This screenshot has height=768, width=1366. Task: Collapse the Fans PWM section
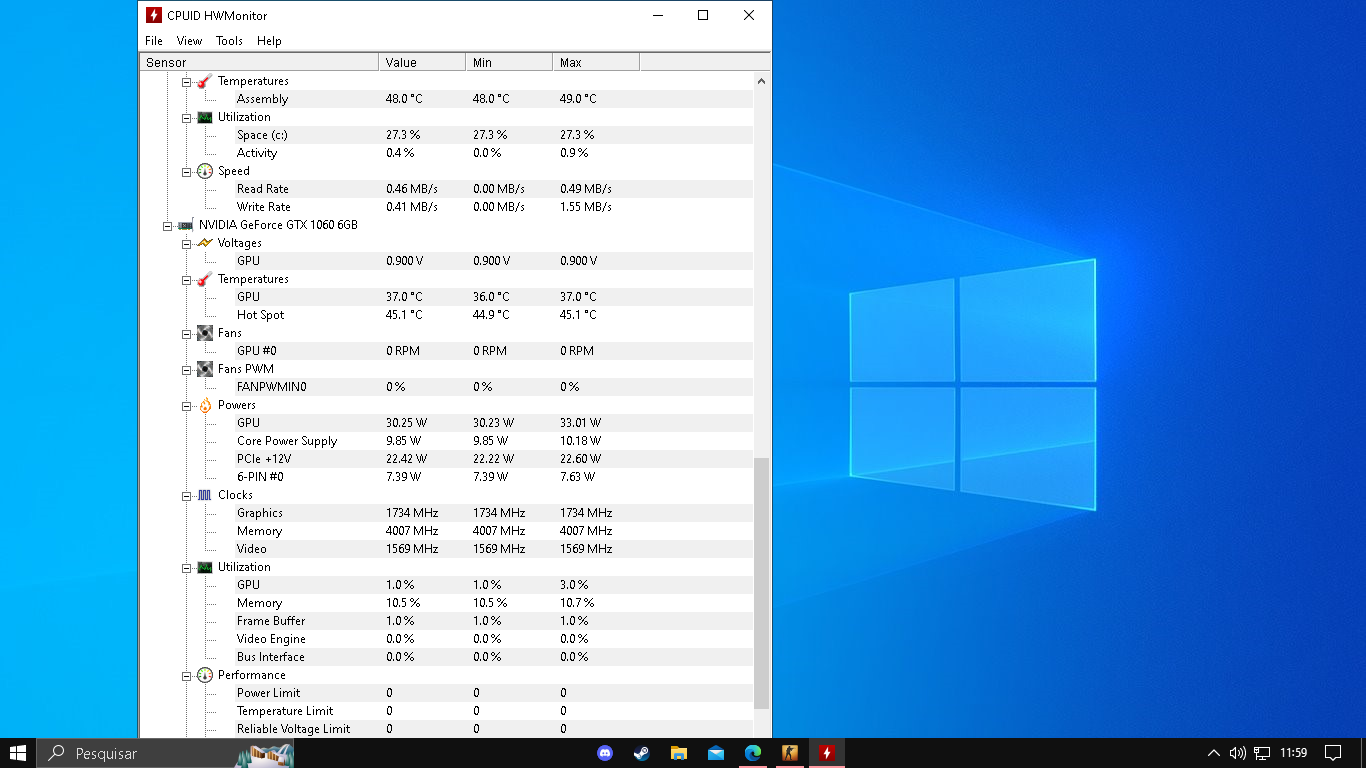point(186,370)
